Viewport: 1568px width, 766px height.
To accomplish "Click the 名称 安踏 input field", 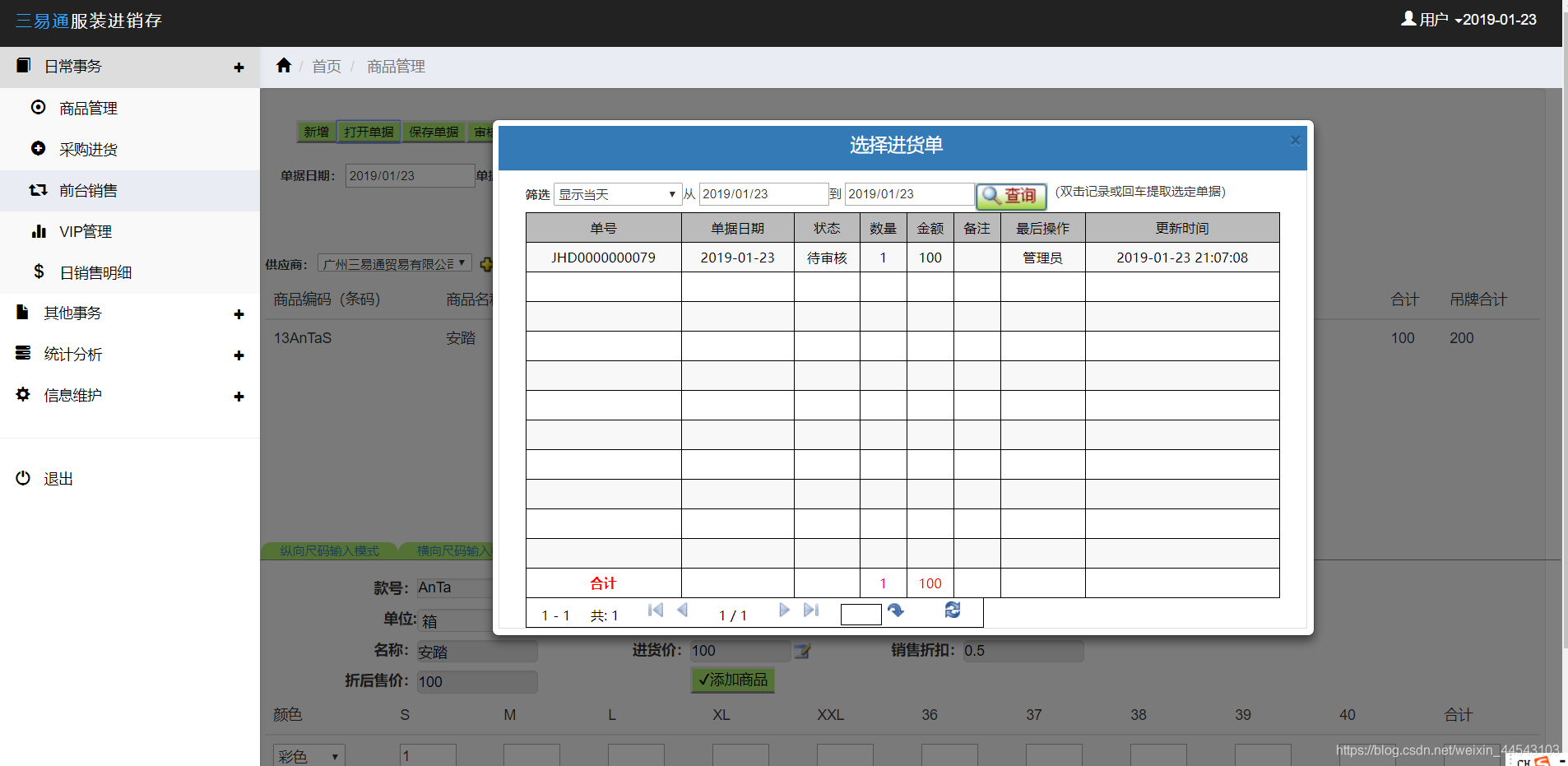I will (477, 652).
